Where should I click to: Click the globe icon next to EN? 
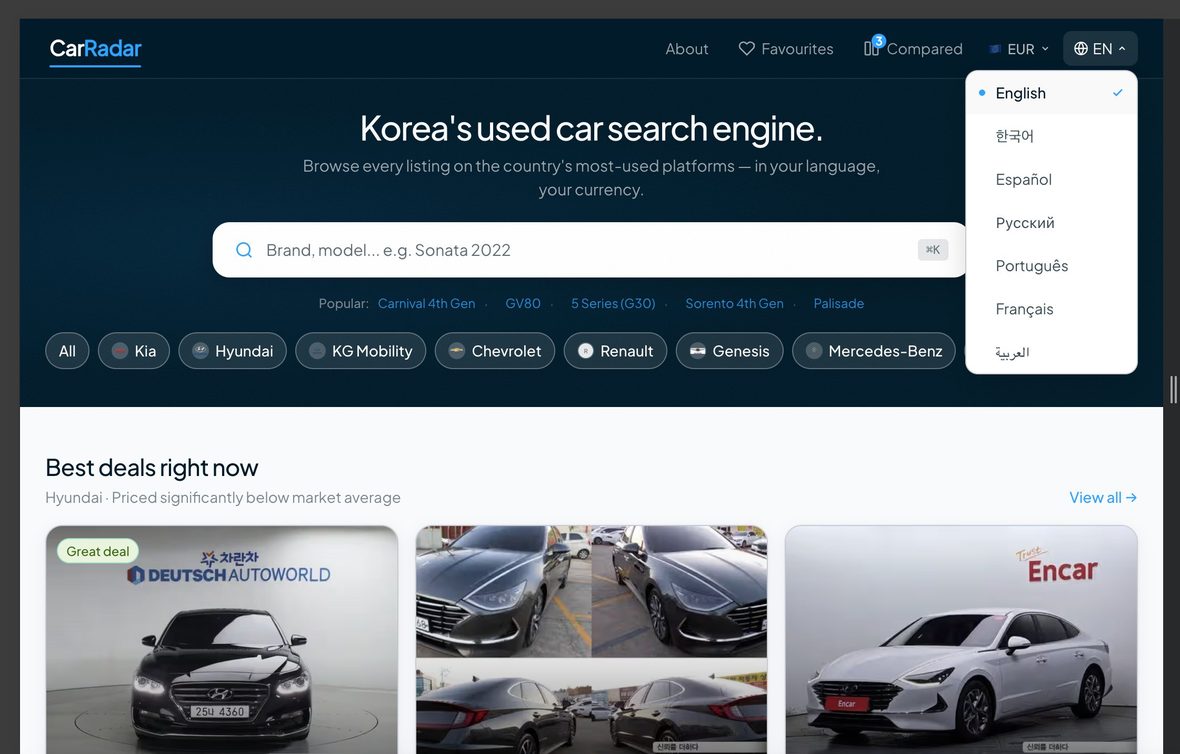coord(1081,49)
